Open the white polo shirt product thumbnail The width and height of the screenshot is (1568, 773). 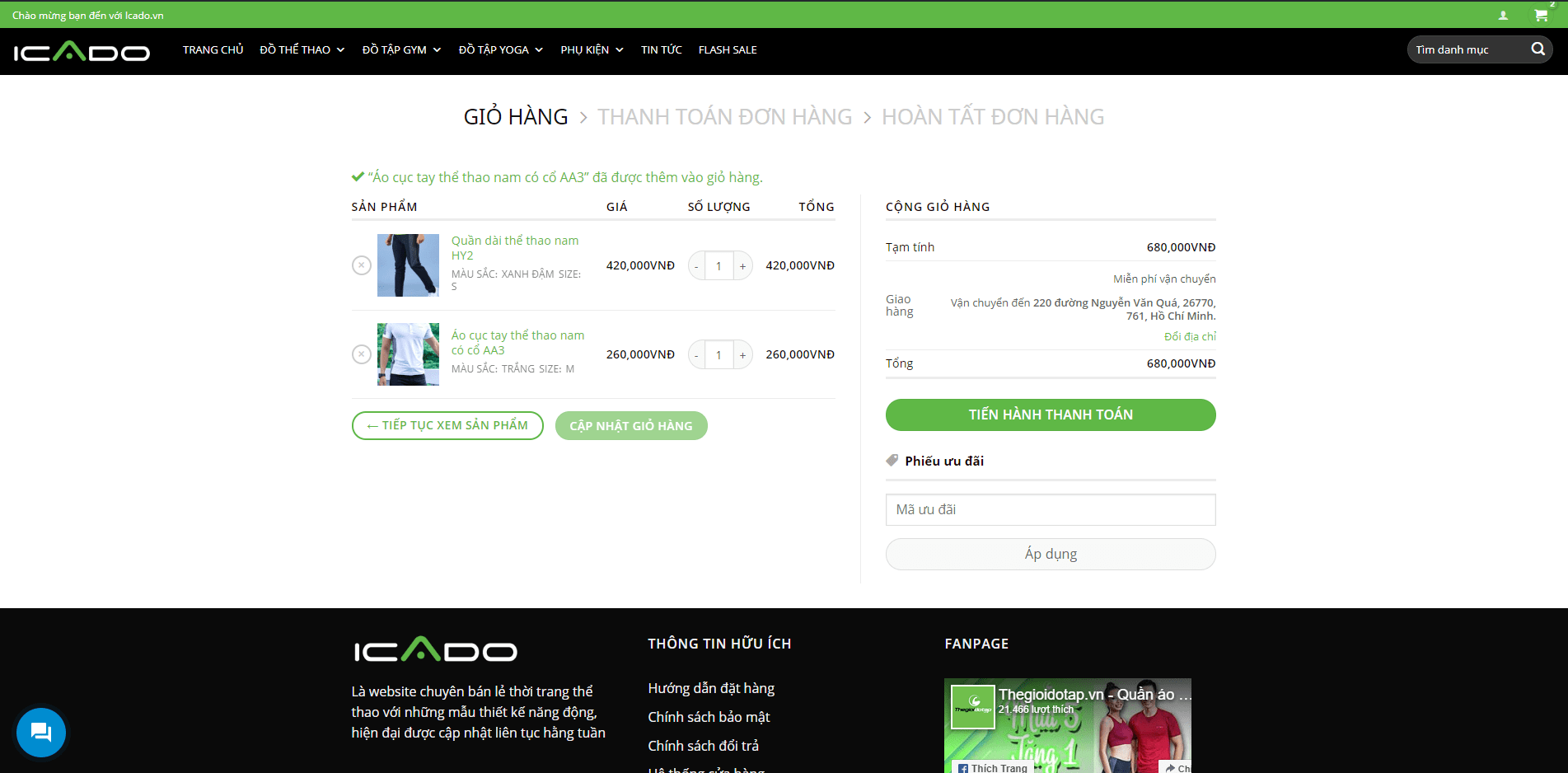(408, 354)
